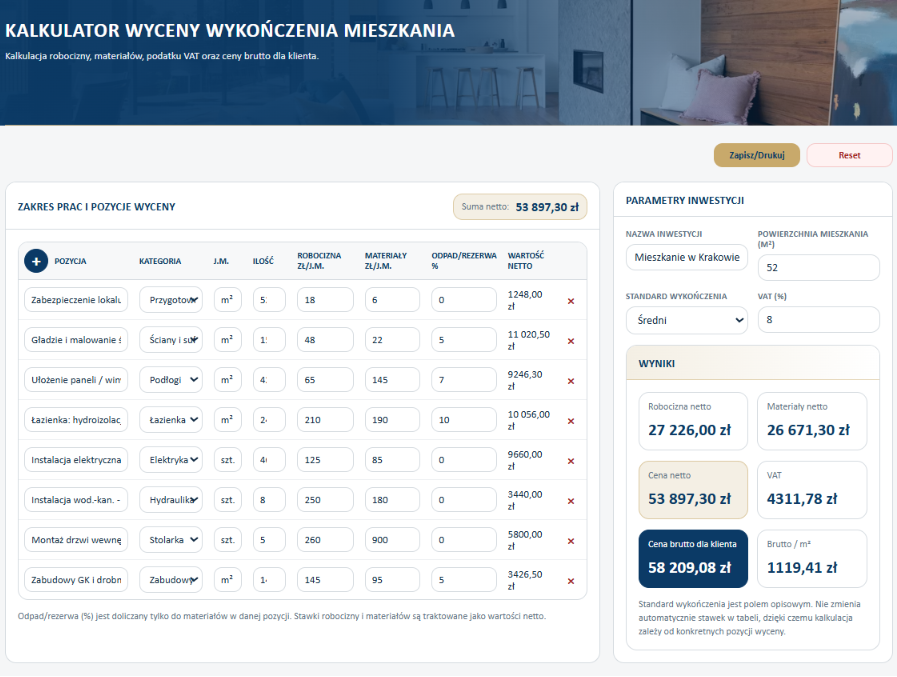The image size is (897, 677).
Task: Click Cena brutto dla klienta card
Action: click(693, 559)
